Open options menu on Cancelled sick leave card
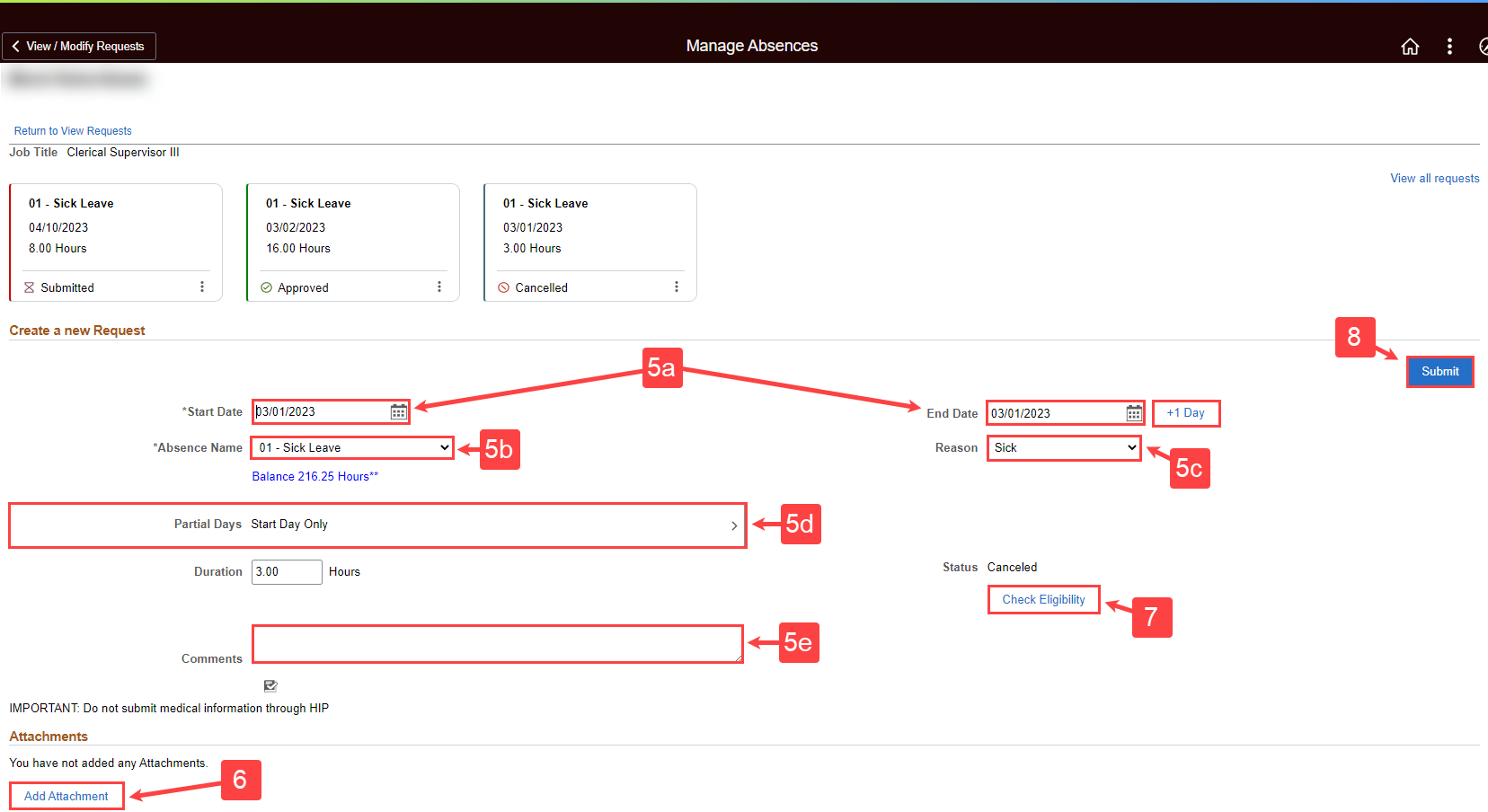This screenshot has width=1488, height=812. pos(677,287)
